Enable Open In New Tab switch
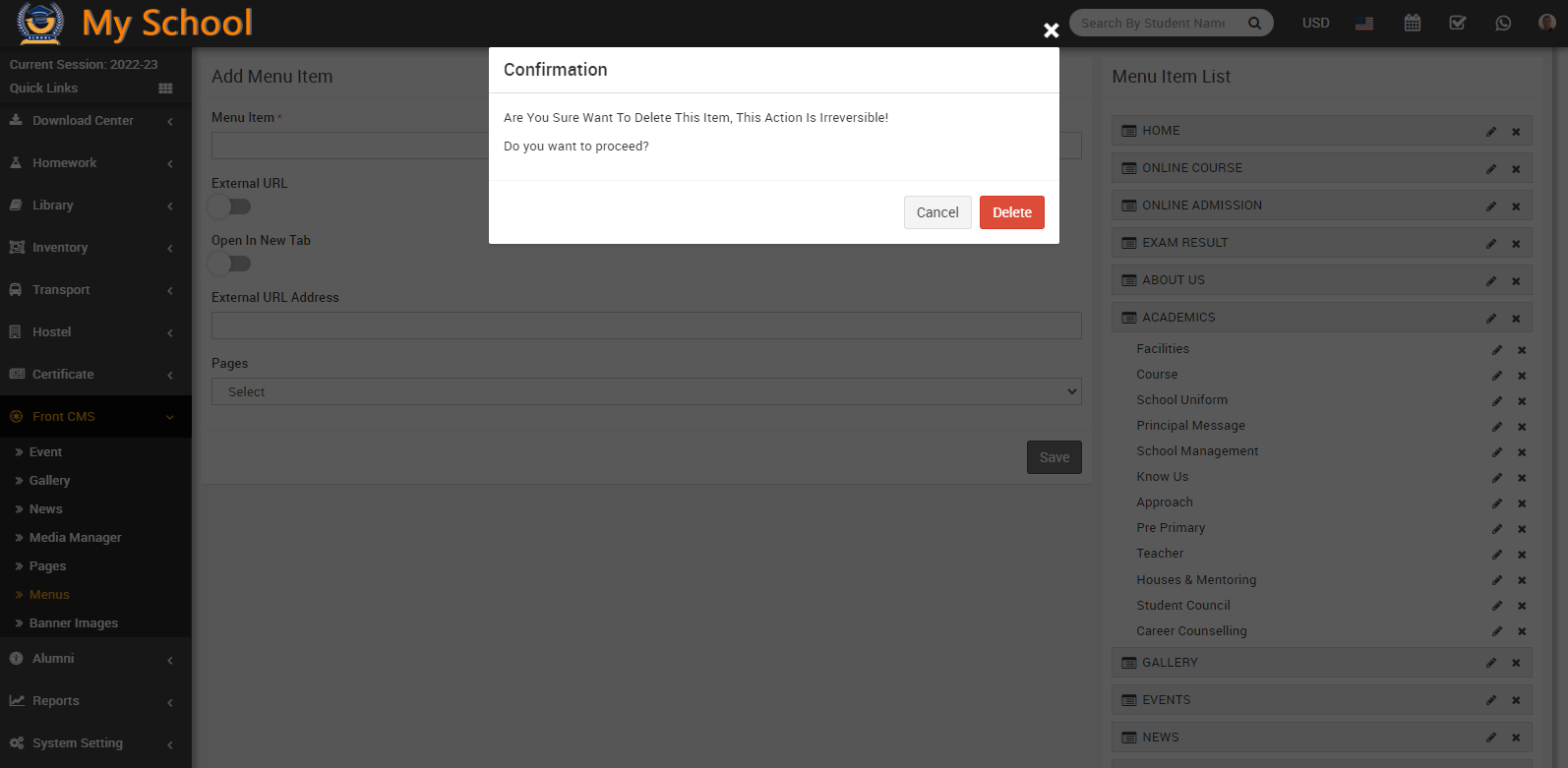1568x768 pixels. pyautogui.click(x=230, y=264)
